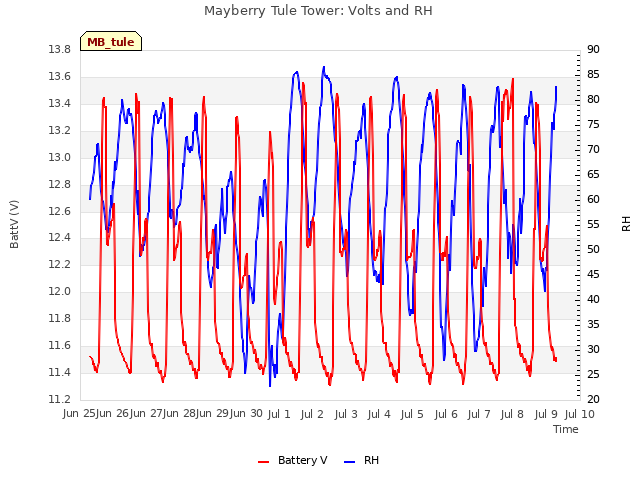Toggle the RH legend entry
Image resolution: width=640 pixels, height=480 pixels.
(361, 460)
